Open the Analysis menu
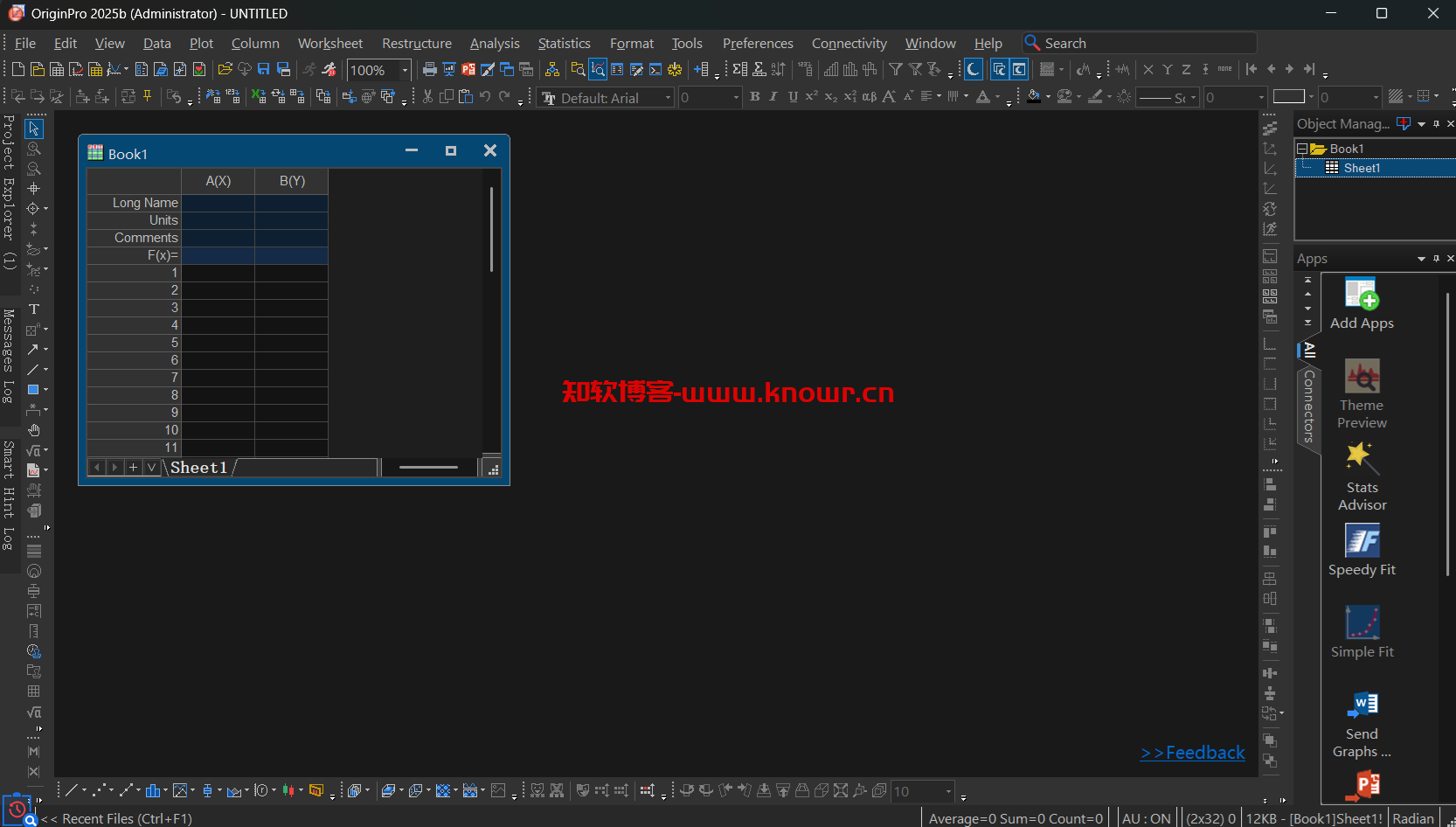Image resolution: width=1456 pixels, height=827 pixels. pos(495,43)
